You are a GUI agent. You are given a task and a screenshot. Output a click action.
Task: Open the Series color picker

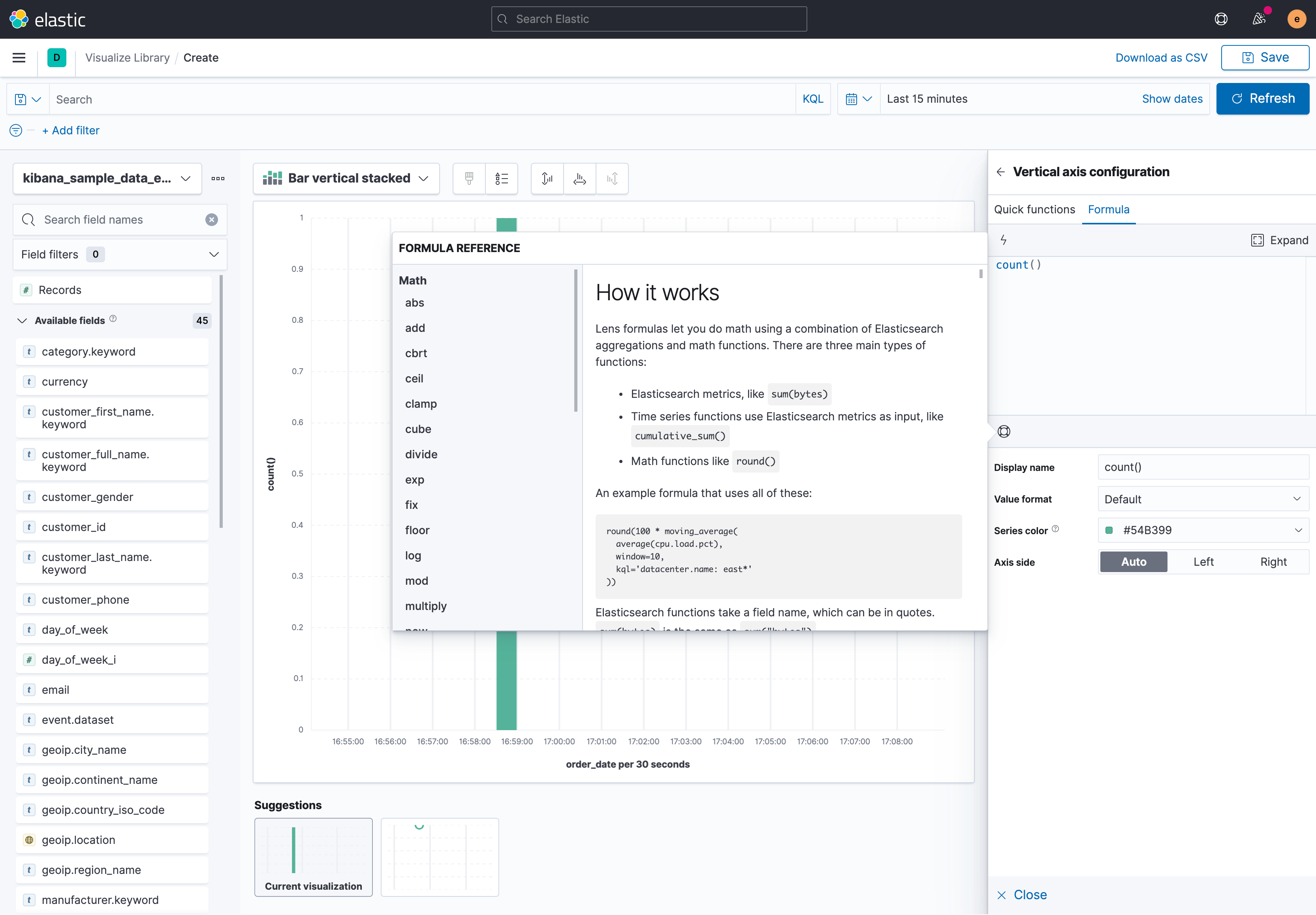coord(1203,530)
